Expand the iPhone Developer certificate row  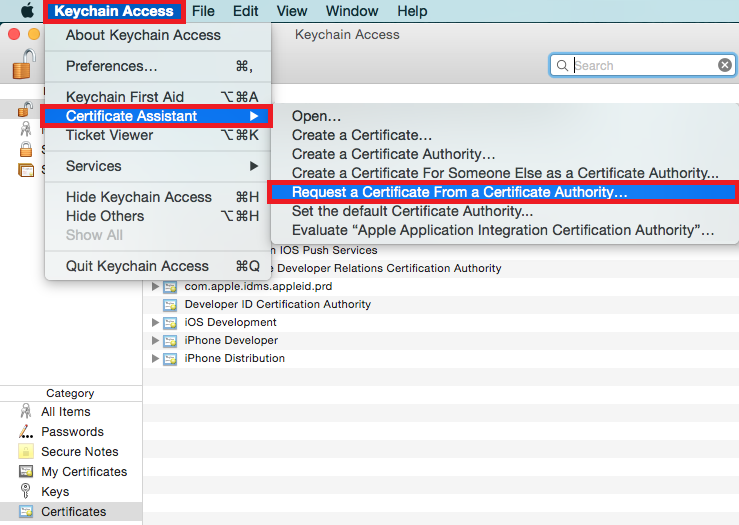click(x=155, y=340)
